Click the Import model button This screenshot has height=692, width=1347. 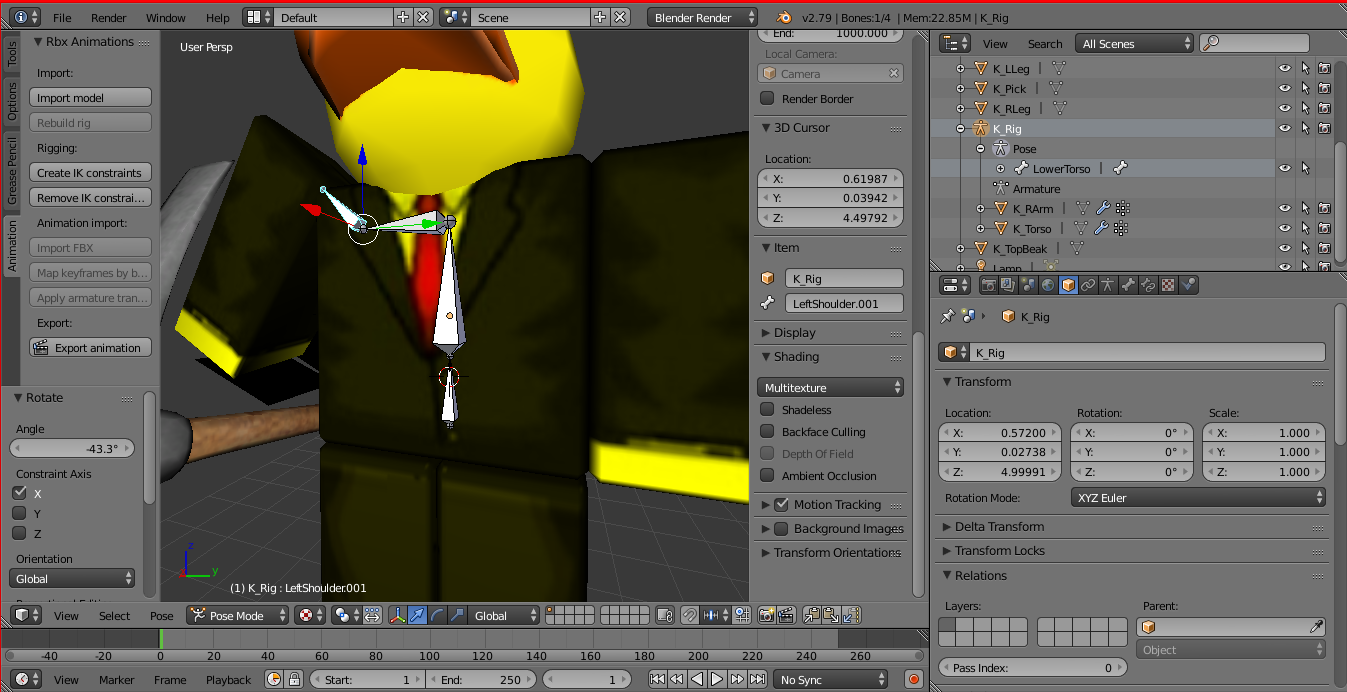coord(90,97)
